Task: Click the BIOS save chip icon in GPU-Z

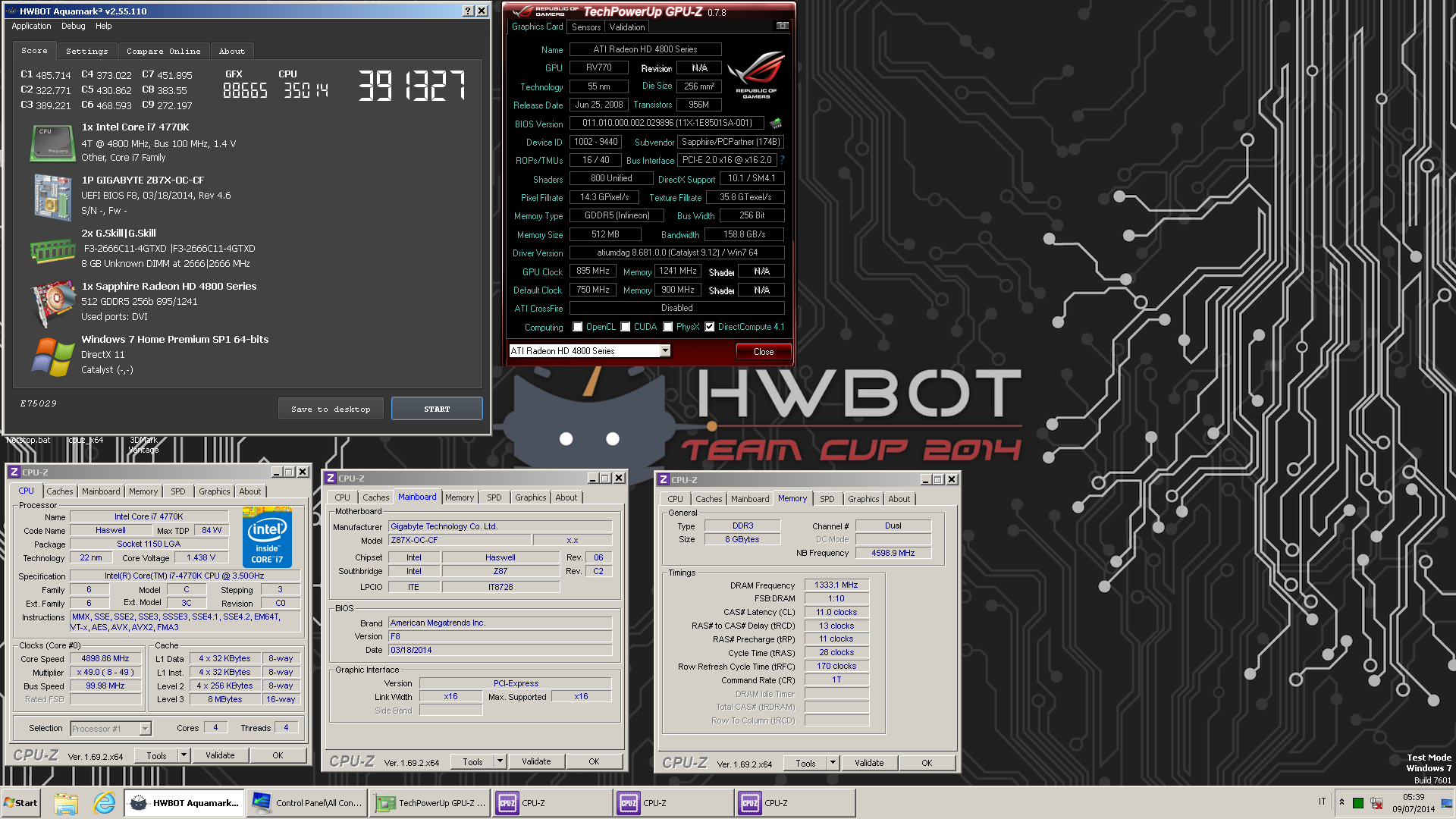Action: 776,123
